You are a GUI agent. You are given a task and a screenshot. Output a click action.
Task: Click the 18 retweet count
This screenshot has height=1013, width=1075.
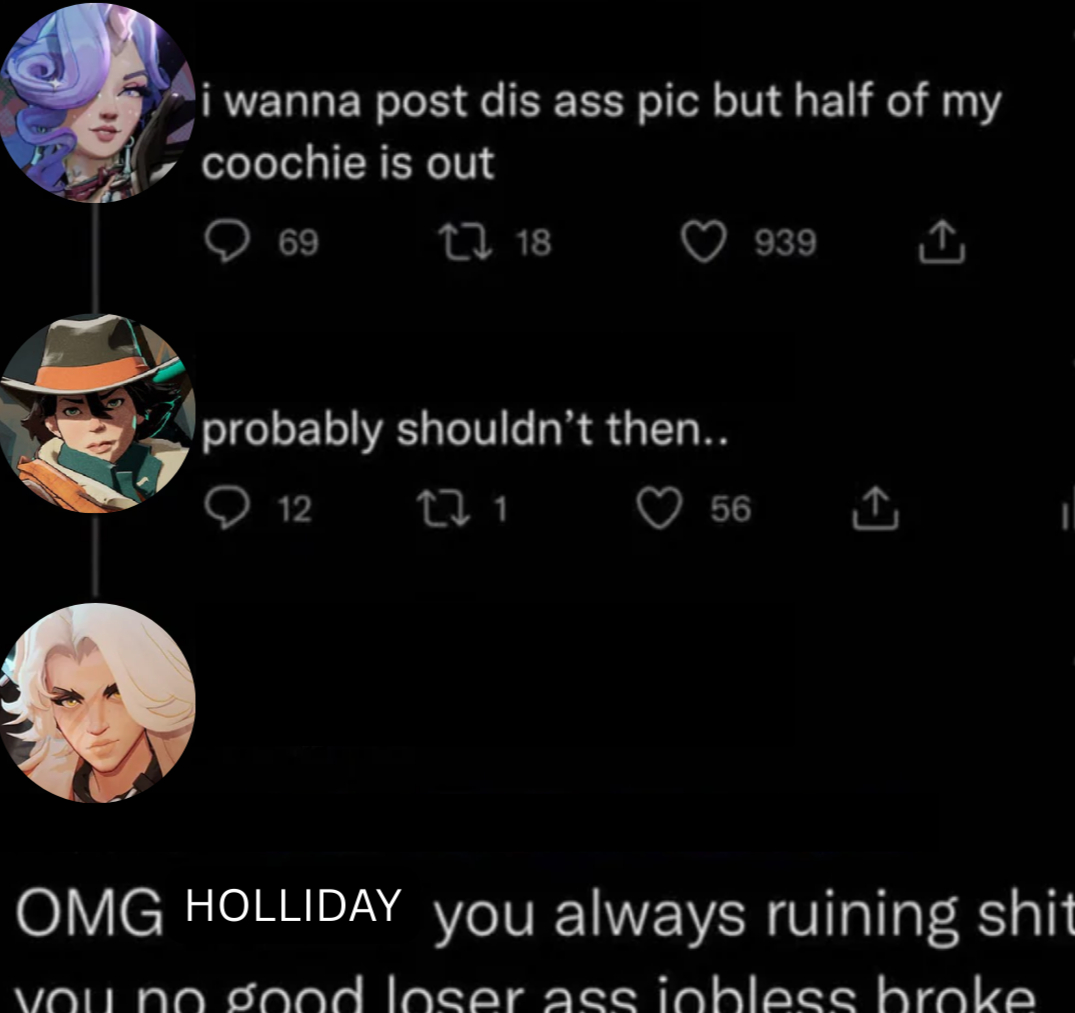533,243
